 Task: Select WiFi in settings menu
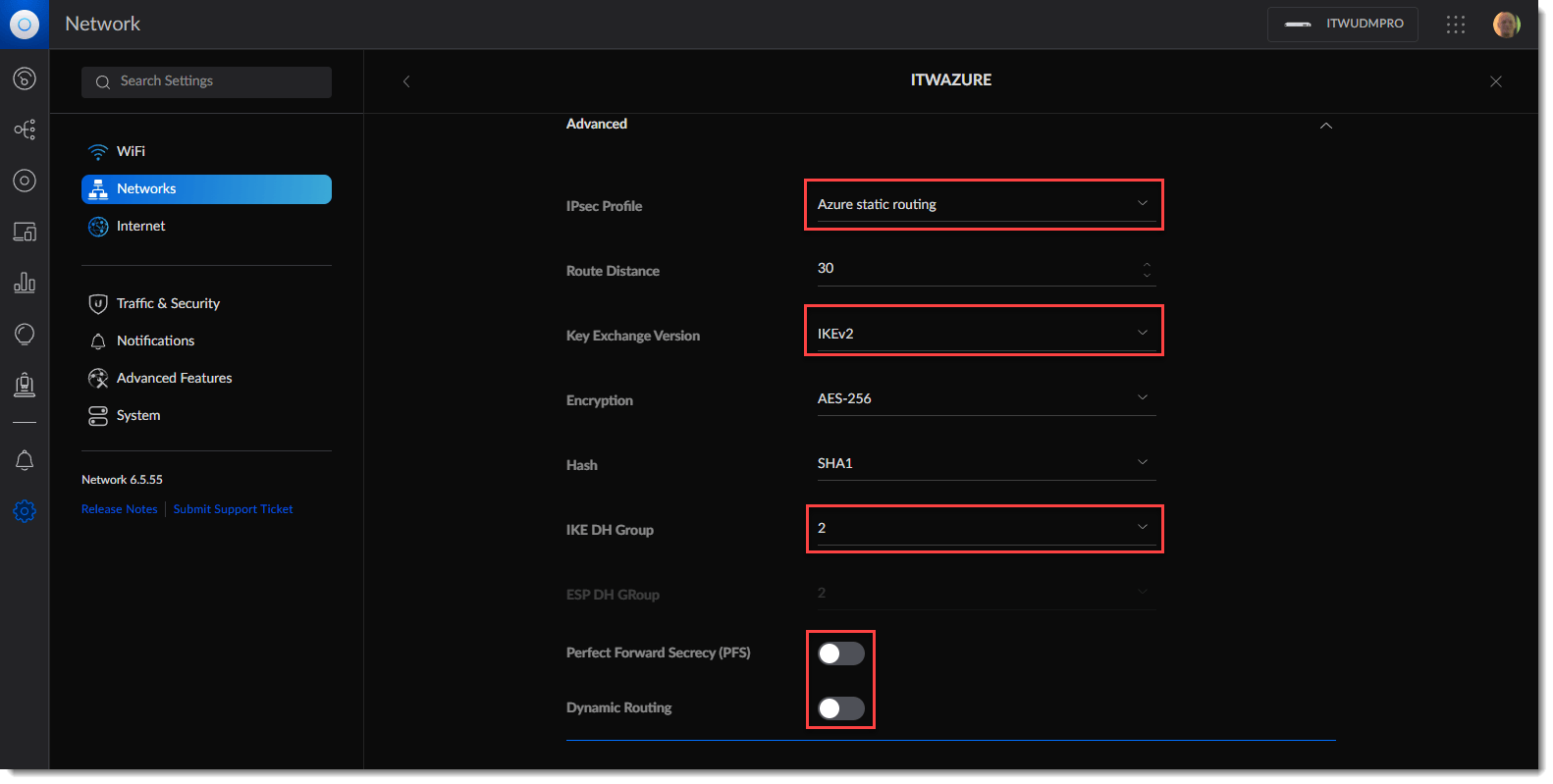point(206,151)
